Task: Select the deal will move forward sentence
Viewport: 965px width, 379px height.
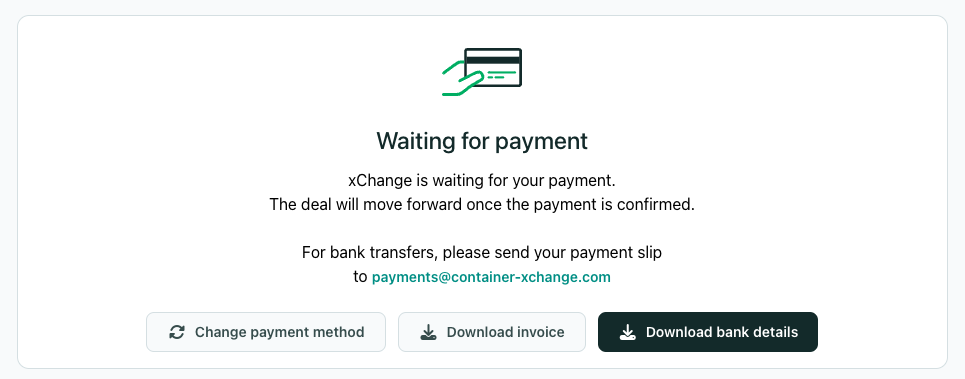Action: click(x=482, y=204)
